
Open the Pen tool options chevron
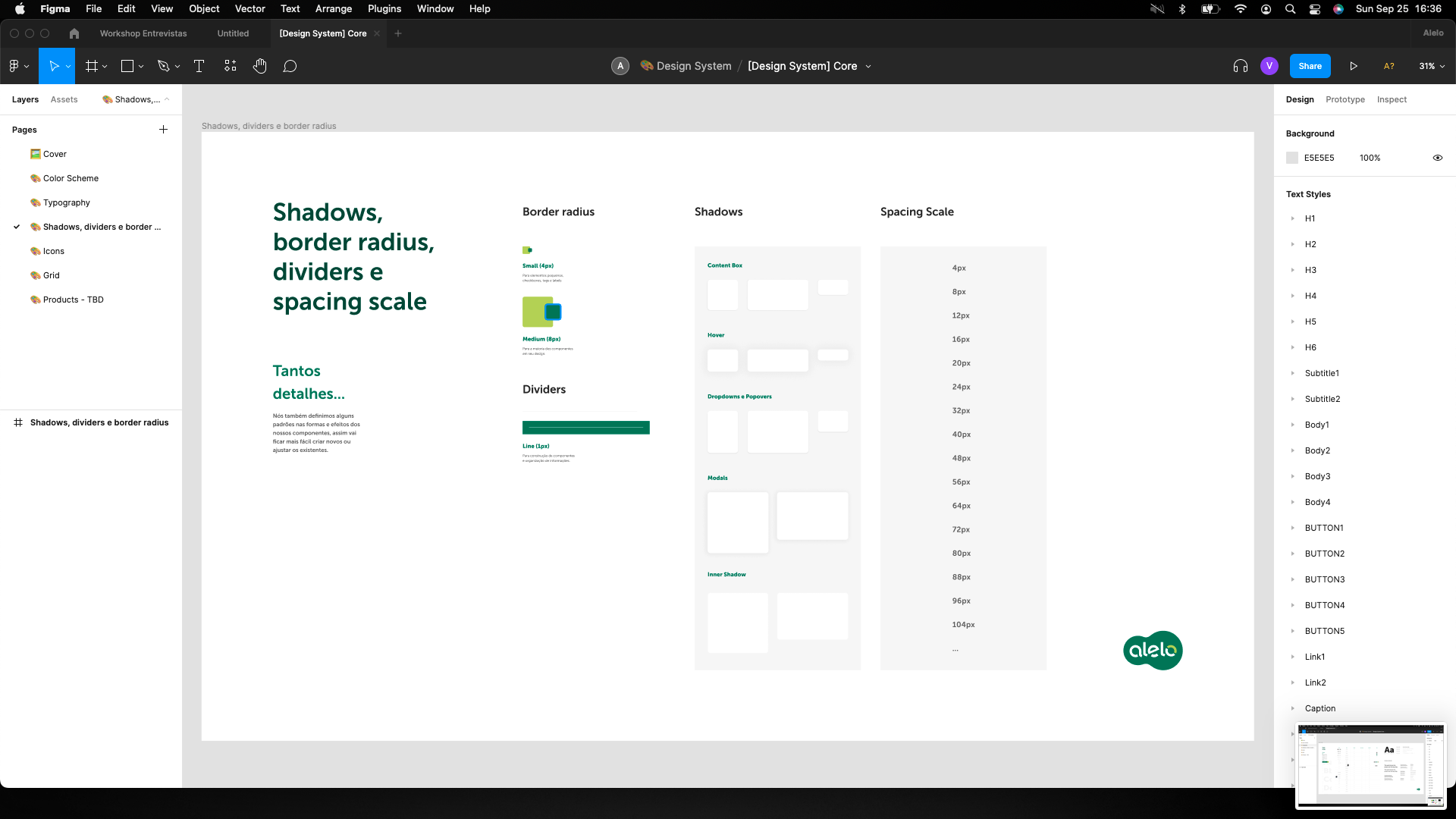177,67
